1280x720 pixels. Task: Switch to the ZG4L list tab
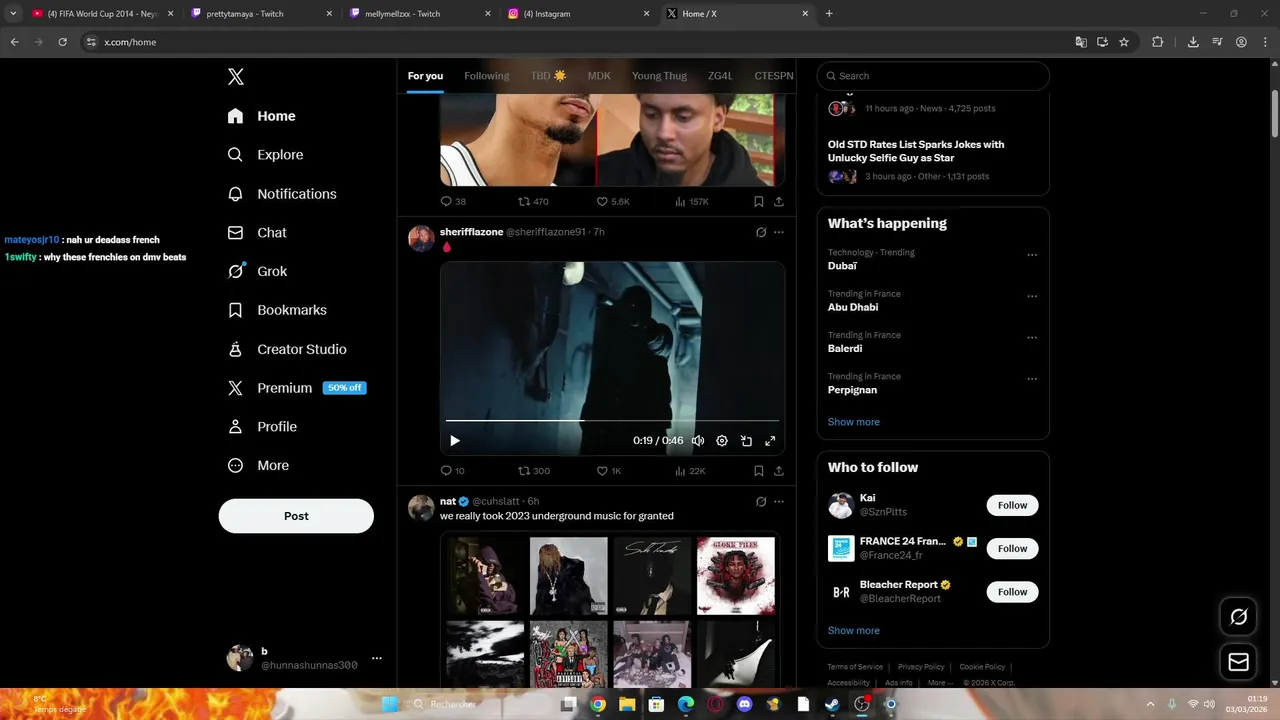click(720, 76)
